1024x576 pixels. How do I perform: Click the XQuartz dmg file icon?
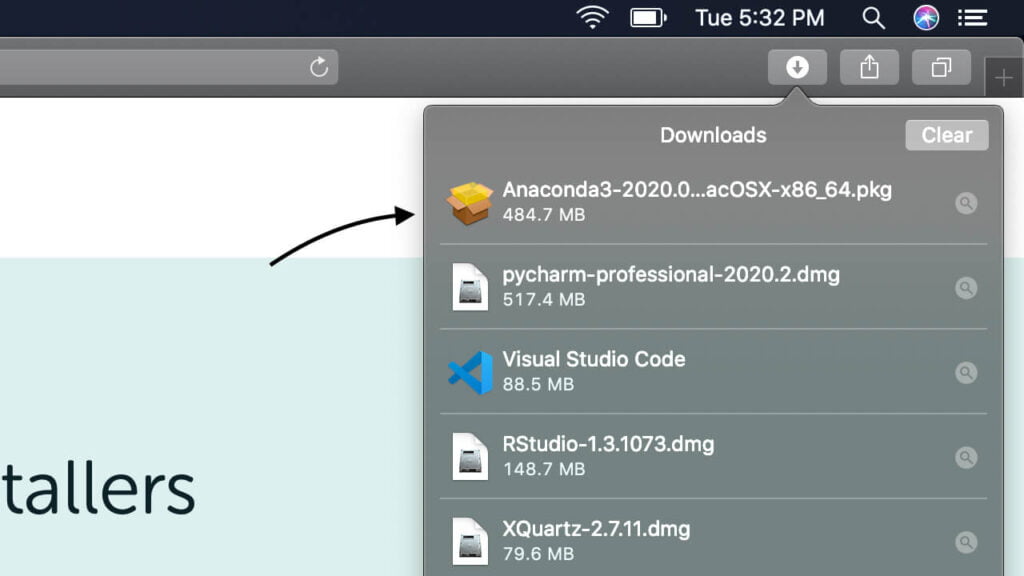(470, 541)
